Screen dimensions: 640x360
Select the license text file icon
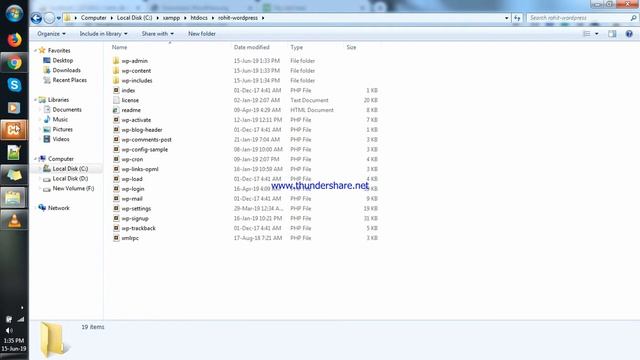pyautogui.click(x=116, y=100)
